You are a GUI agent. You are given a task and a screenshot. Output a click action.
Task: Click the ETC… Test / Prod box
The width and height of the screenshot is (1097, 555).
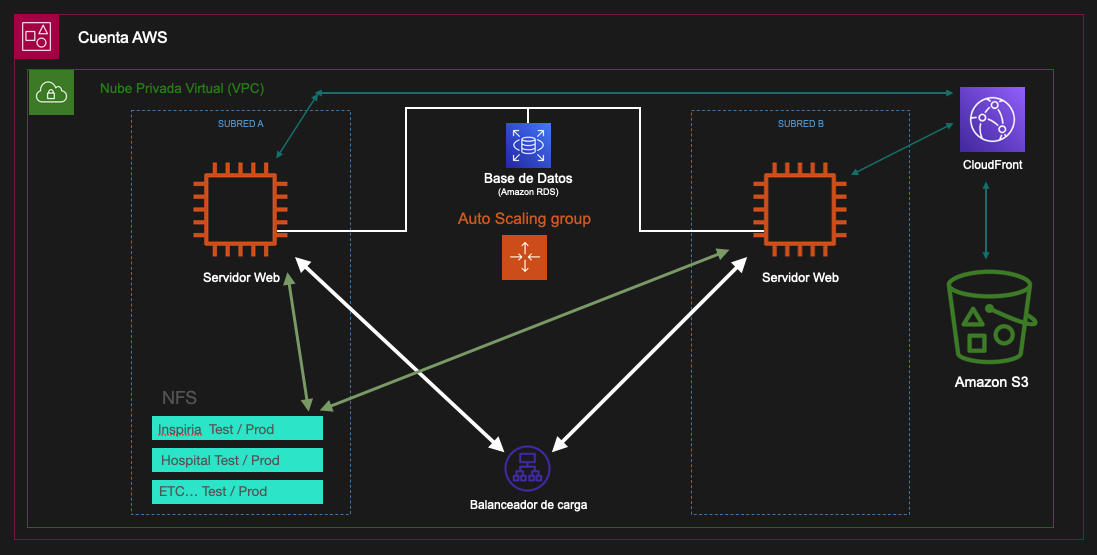tap(238, 491)
